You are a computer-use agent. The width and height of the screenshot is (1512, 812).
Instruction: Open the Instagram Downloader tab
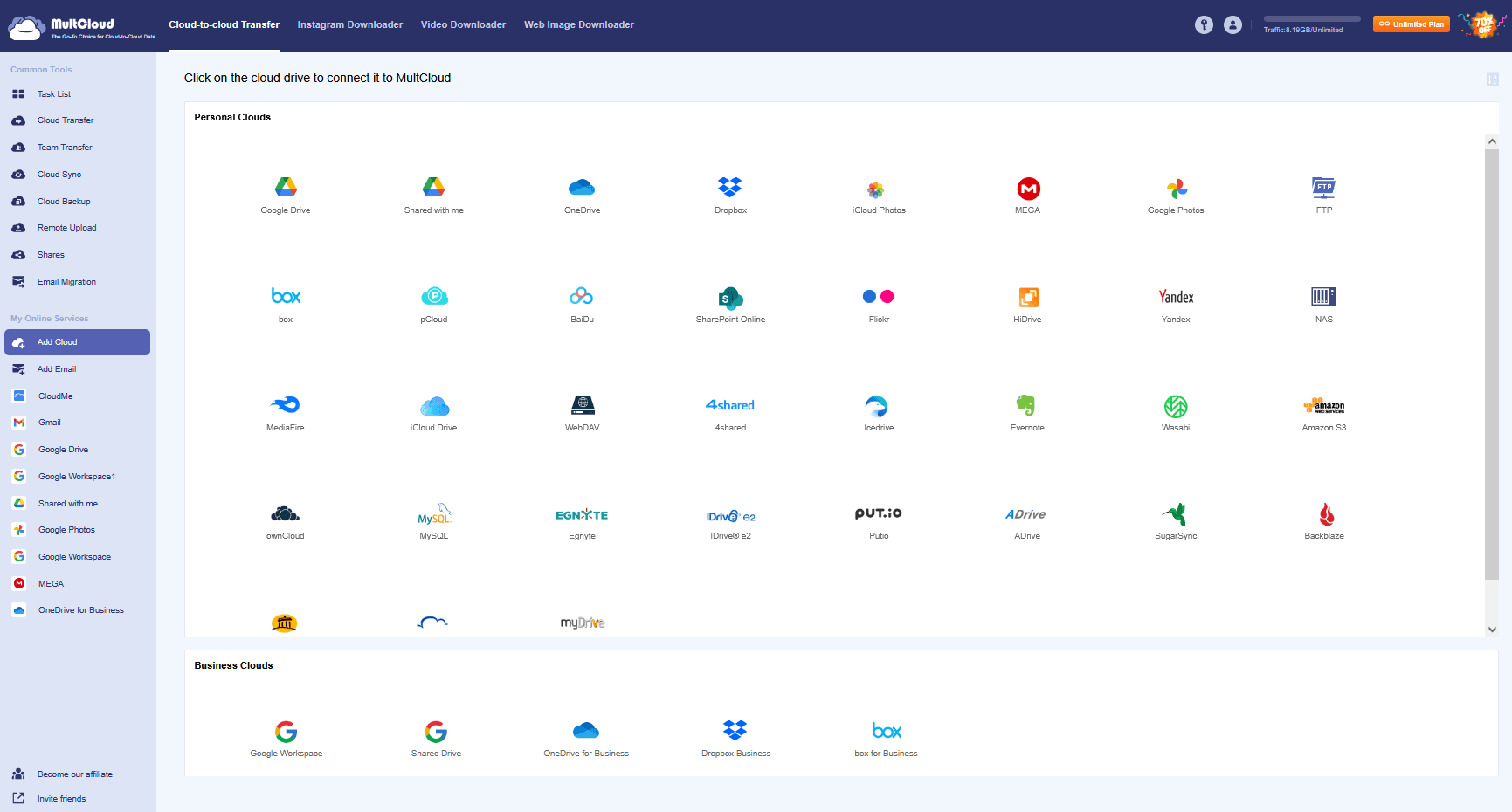349,24
